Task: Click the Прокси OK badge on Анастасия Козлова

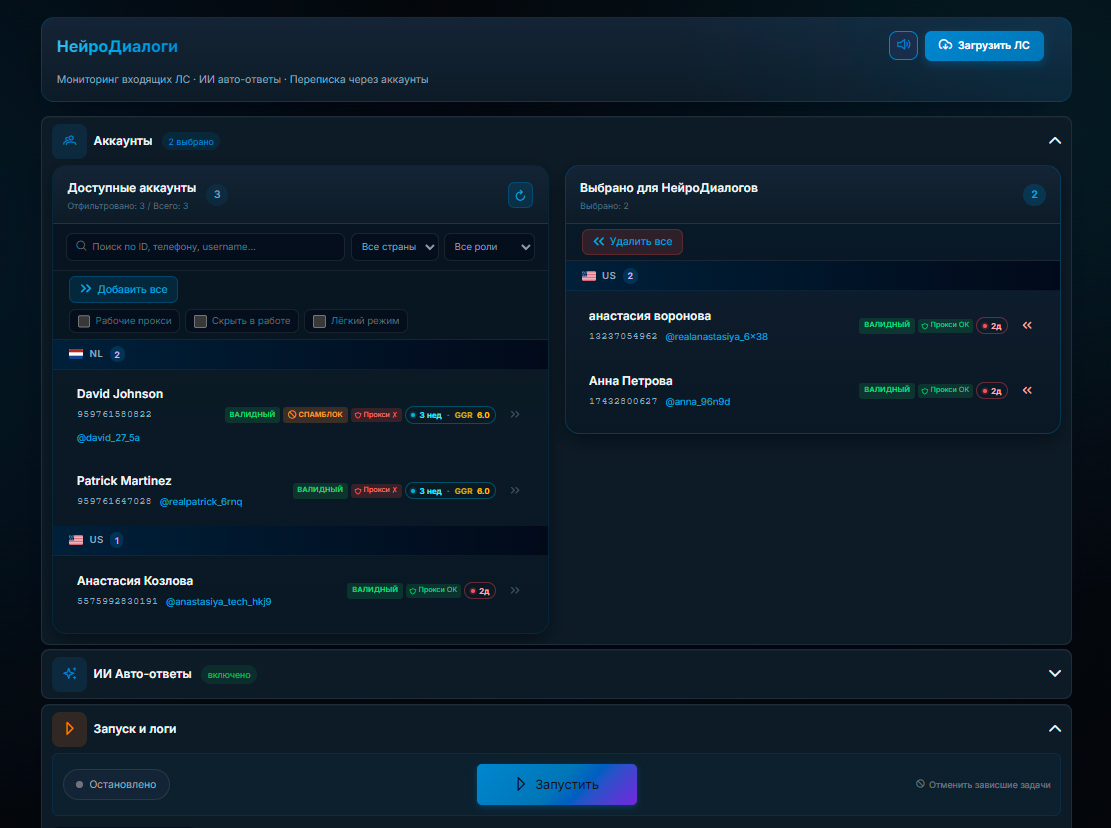Action: click(x=434, y=590)
